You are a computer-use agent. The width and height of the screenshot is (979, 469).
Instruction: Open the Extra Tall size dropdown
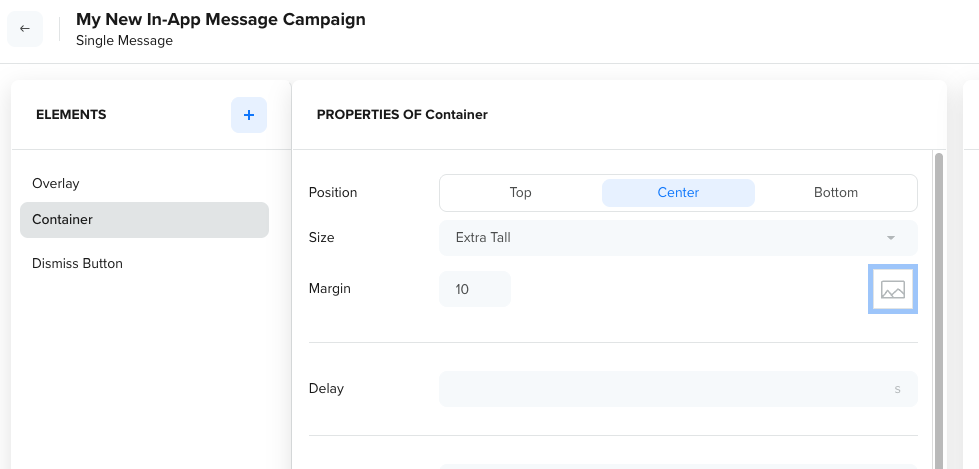pyautogui.click(x=678, y=238)
